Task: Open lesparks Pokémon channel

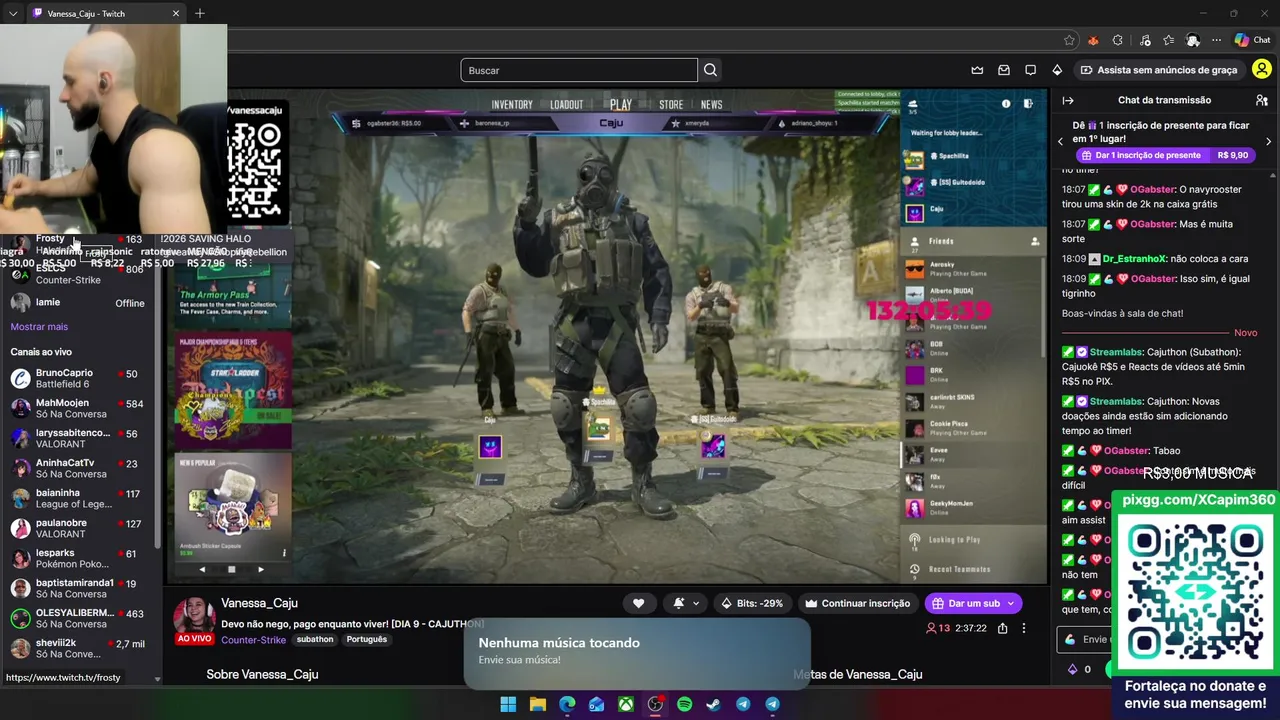Action: [x=79, y=558]
